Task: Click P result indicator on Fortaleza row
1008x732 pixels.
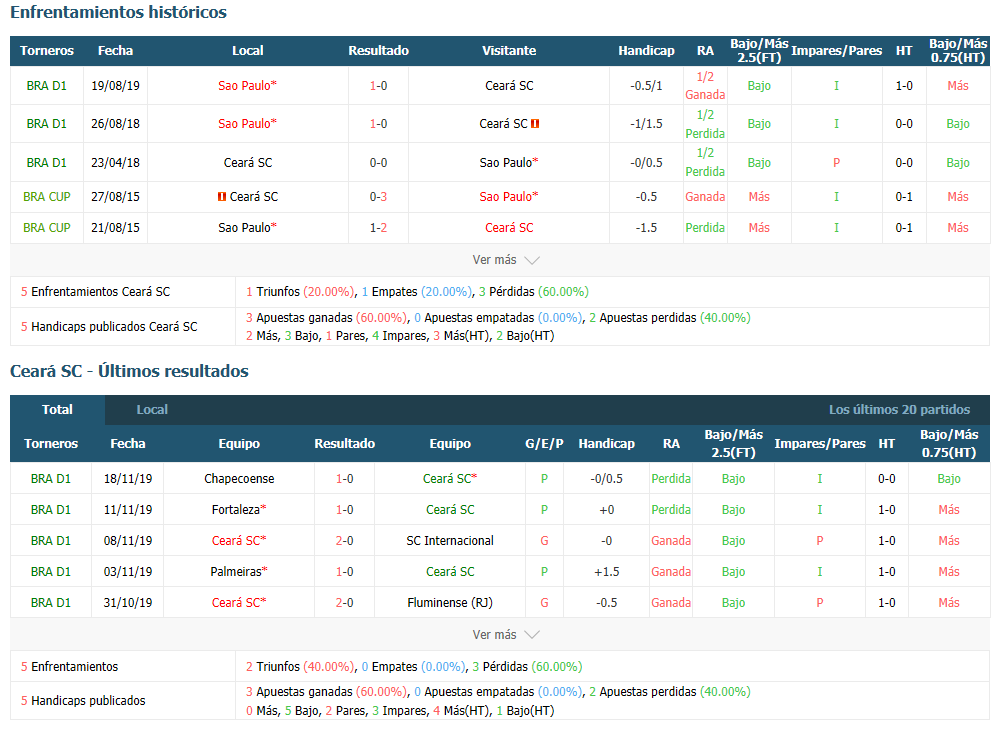Action: pyautogui.click(x=544, y=510)
